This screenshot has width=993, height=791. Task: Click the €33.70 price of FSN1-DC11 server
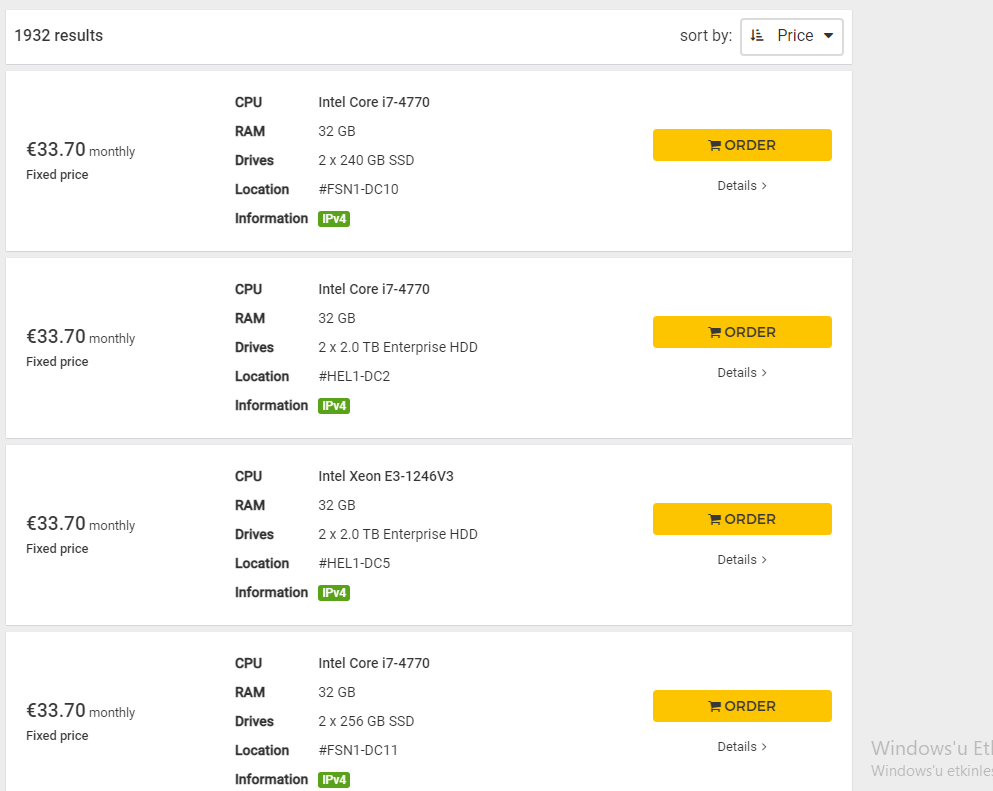pos(56,710)
